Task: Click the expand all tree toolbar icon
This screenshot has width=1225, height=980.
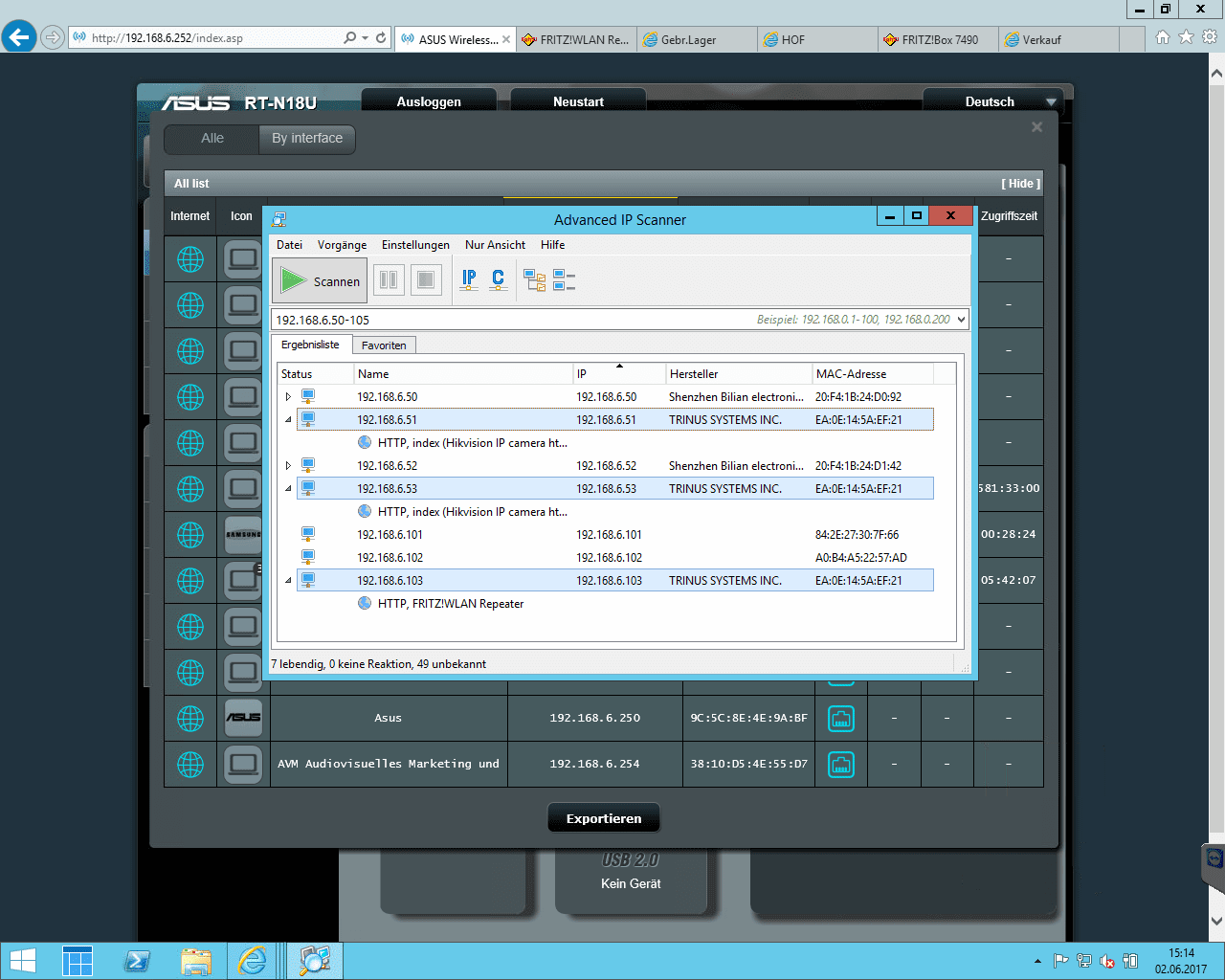Action: [x=534, y=280]
